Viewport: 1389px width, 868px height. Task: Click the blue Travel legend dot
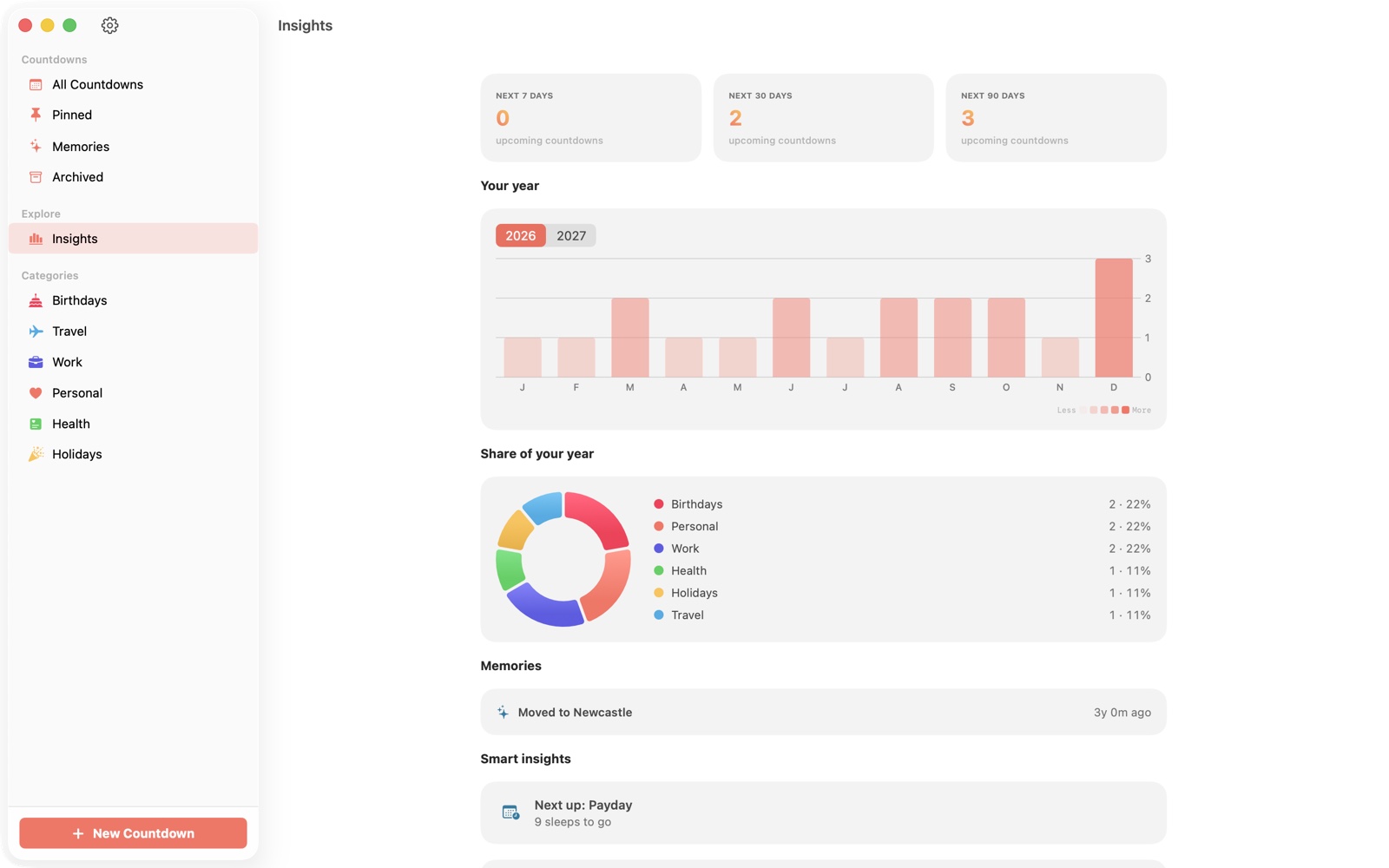click(659, 615)
